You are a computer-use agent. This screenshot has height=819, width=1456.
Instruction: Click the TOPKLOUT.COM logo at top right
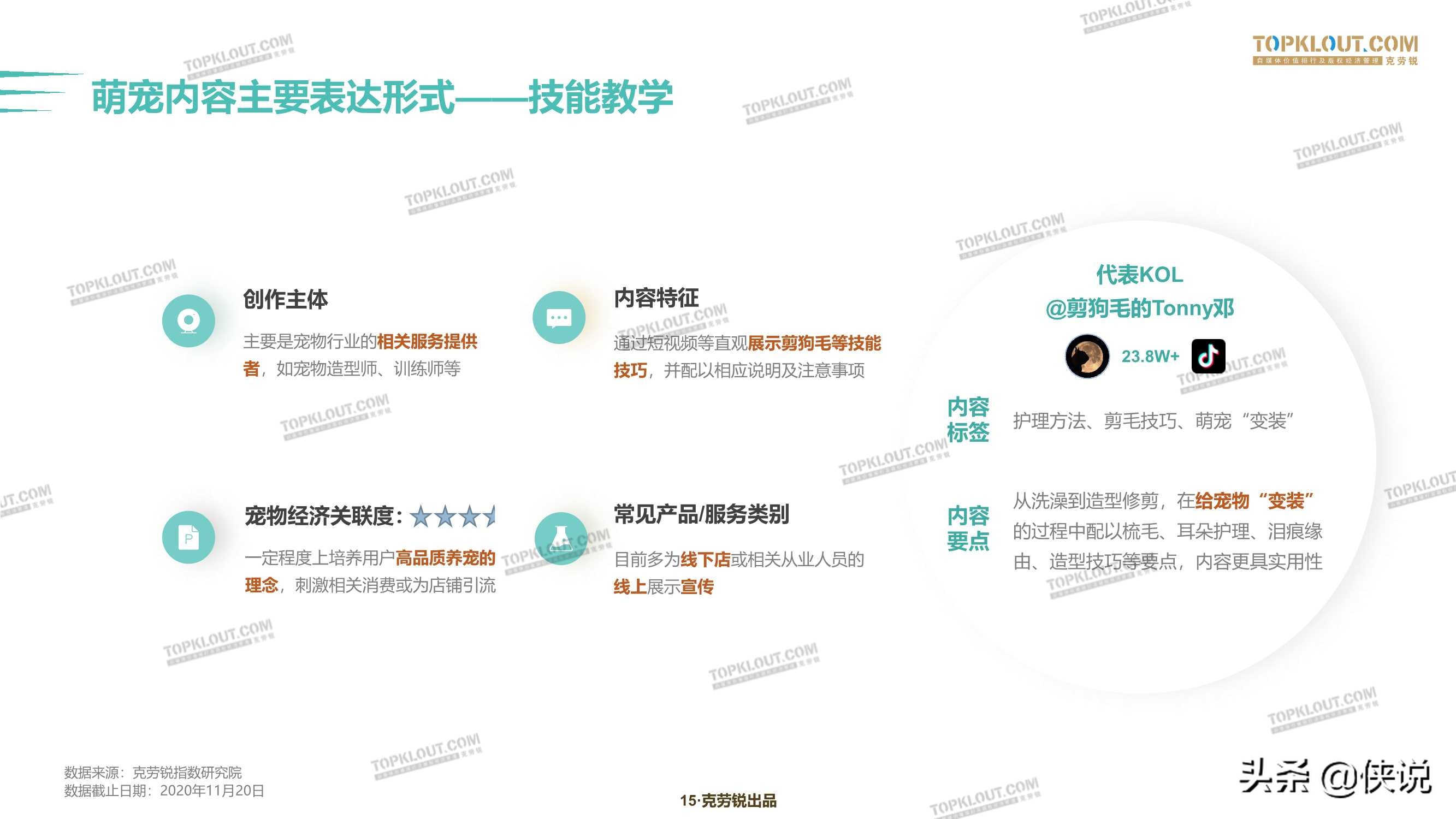(x=1334, y=50)
